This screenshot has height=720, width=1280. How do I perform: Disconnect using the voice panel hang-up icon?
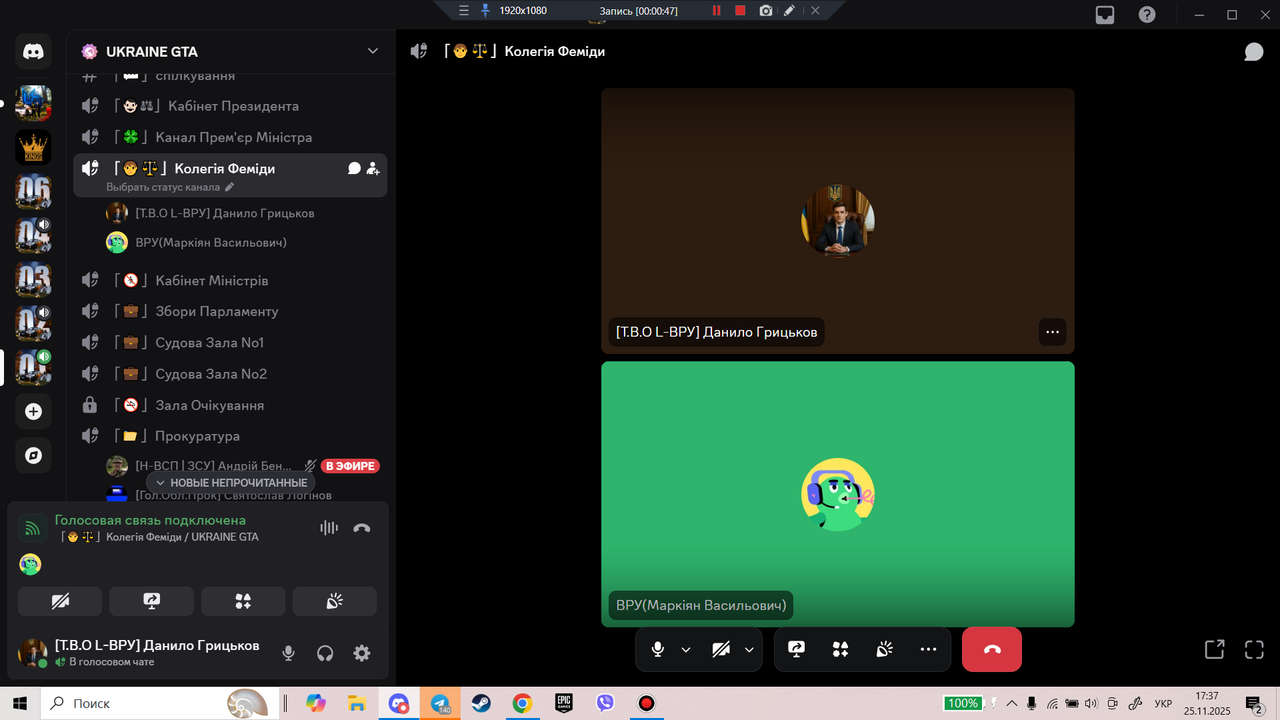[362, 528]
